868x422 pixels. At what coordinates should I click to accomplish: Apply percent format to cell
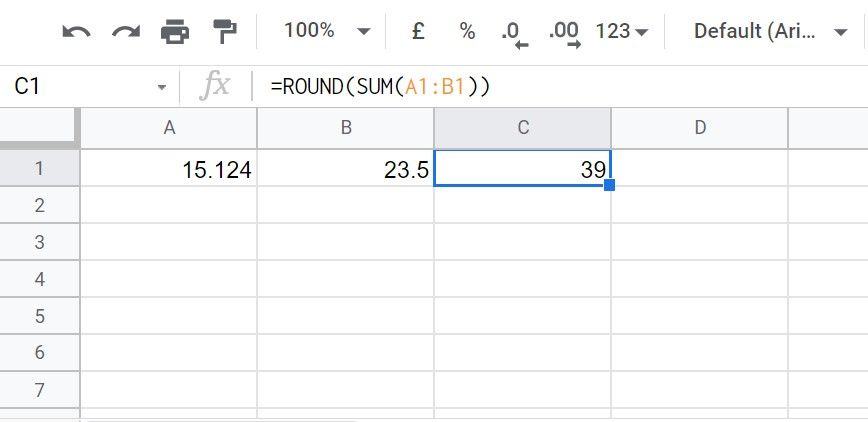point(467,31)
